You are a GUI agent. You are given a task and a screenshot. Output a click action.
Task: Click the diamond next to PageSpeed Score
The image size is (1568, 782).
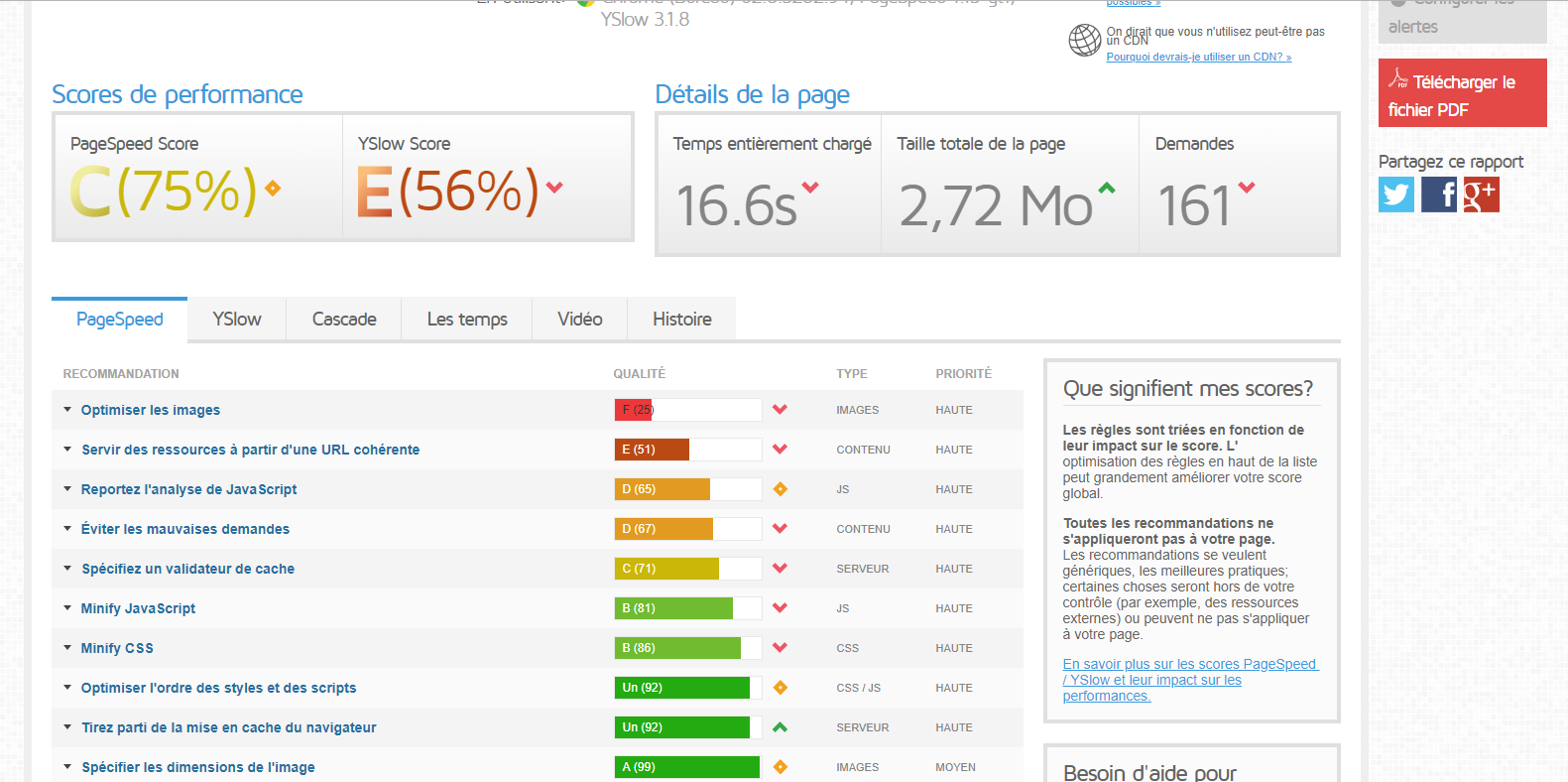click(273, 188)
